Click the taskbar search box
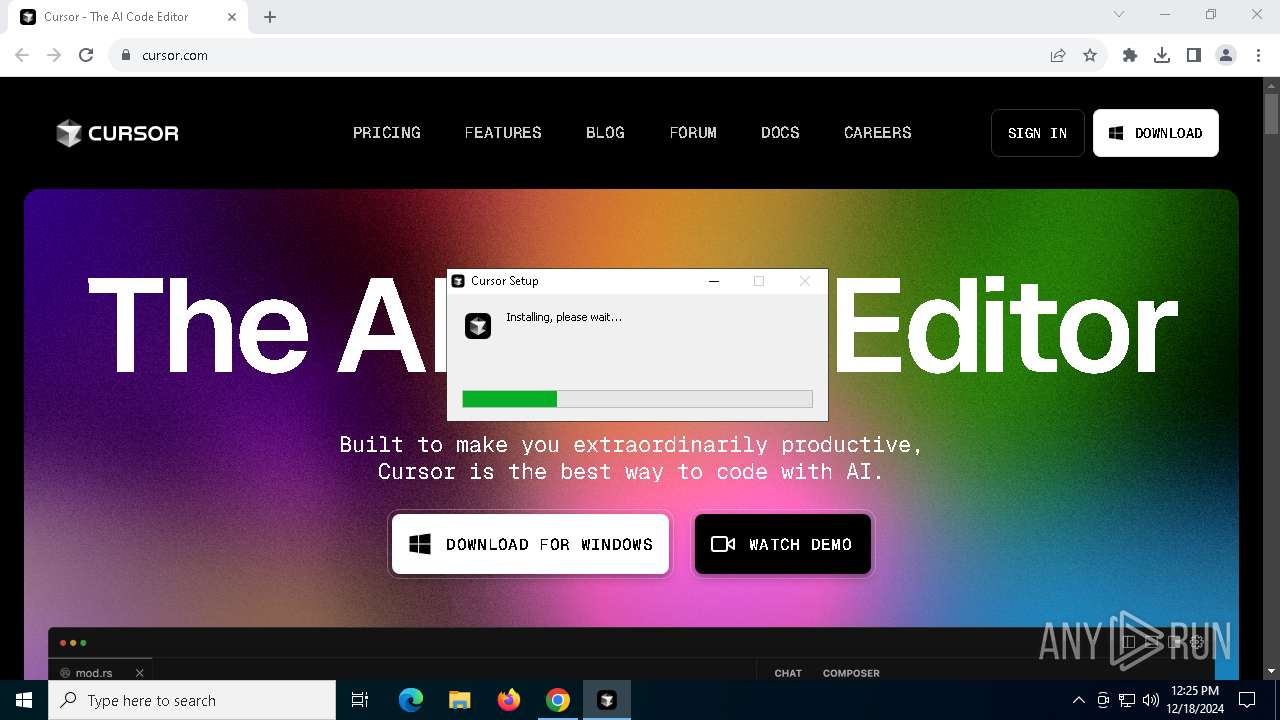This screenshot has height=720, width=1280. point(192,700)
